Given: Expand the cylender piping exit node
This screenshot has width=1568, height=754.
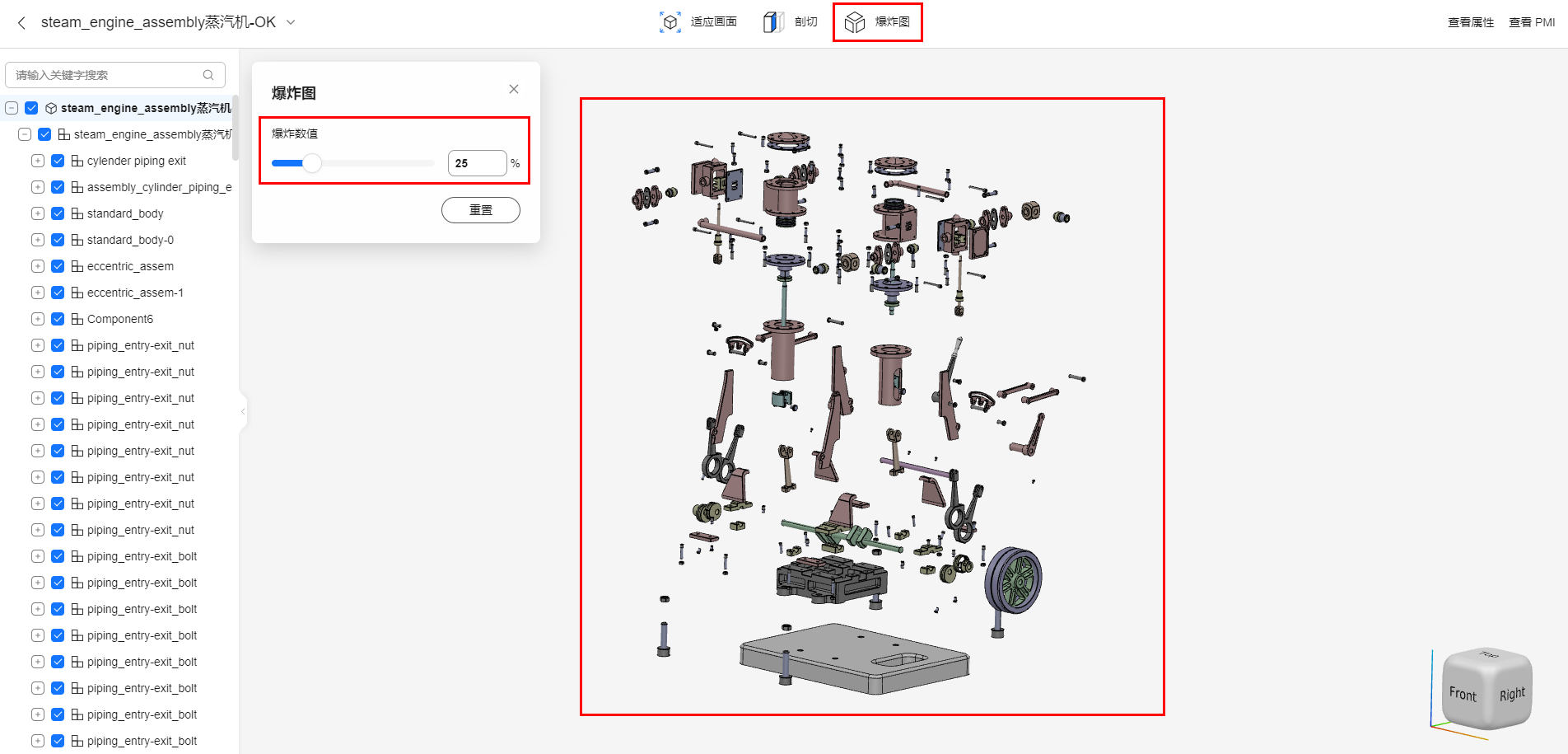Looking at the screenshot, I should tap(38, 161).
